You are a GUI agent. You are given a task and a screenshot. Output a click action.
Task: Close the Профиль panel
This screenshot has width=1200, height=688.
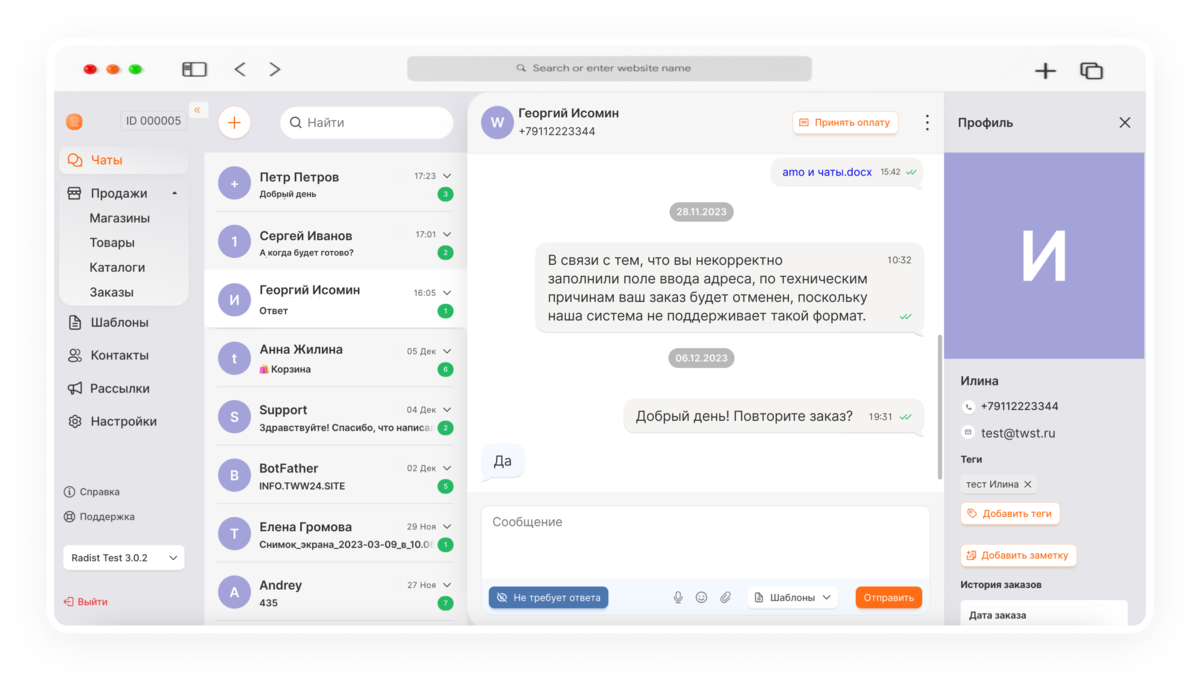(1125, 122)
